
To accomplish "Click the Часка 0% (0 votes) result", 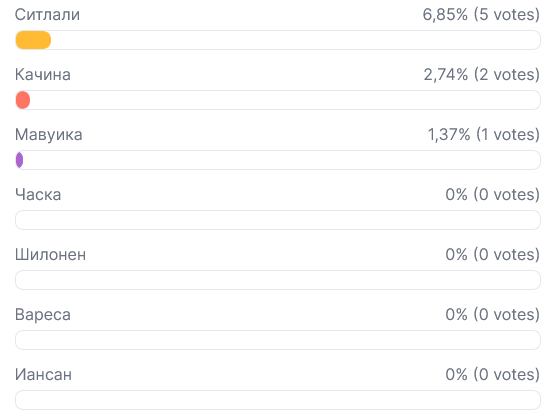I will pyautogui.click(x=492, y=195).
